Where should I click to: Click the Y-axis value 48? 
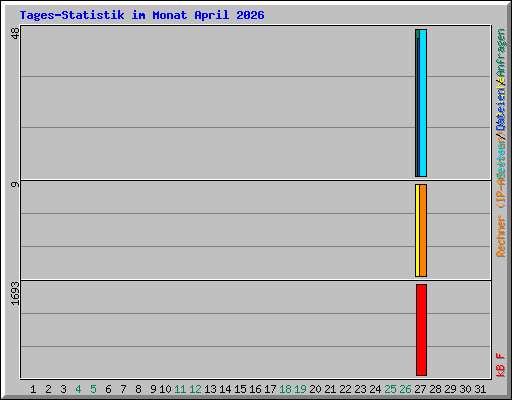(x=15, y=33)
